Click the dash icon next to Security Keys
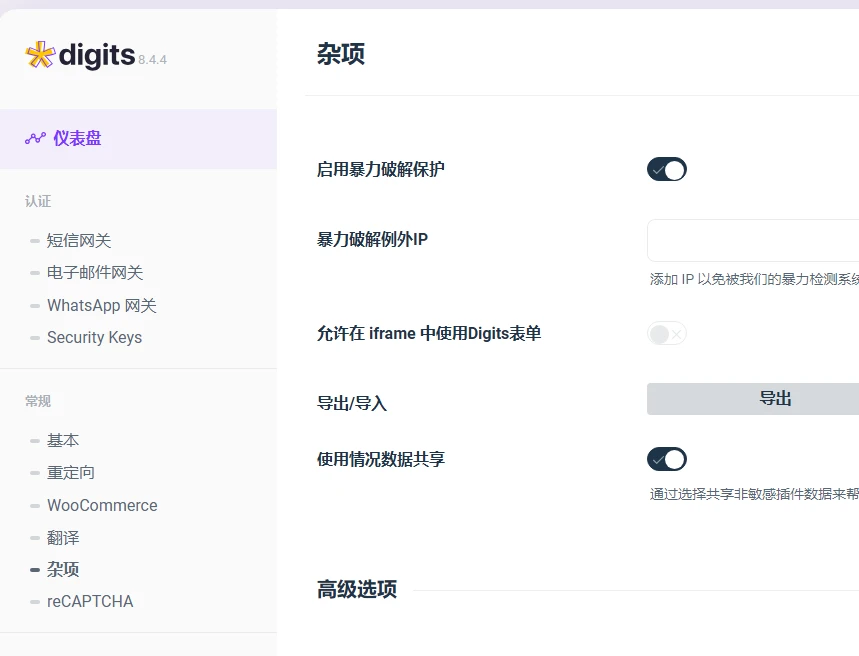 pos(33,337)
